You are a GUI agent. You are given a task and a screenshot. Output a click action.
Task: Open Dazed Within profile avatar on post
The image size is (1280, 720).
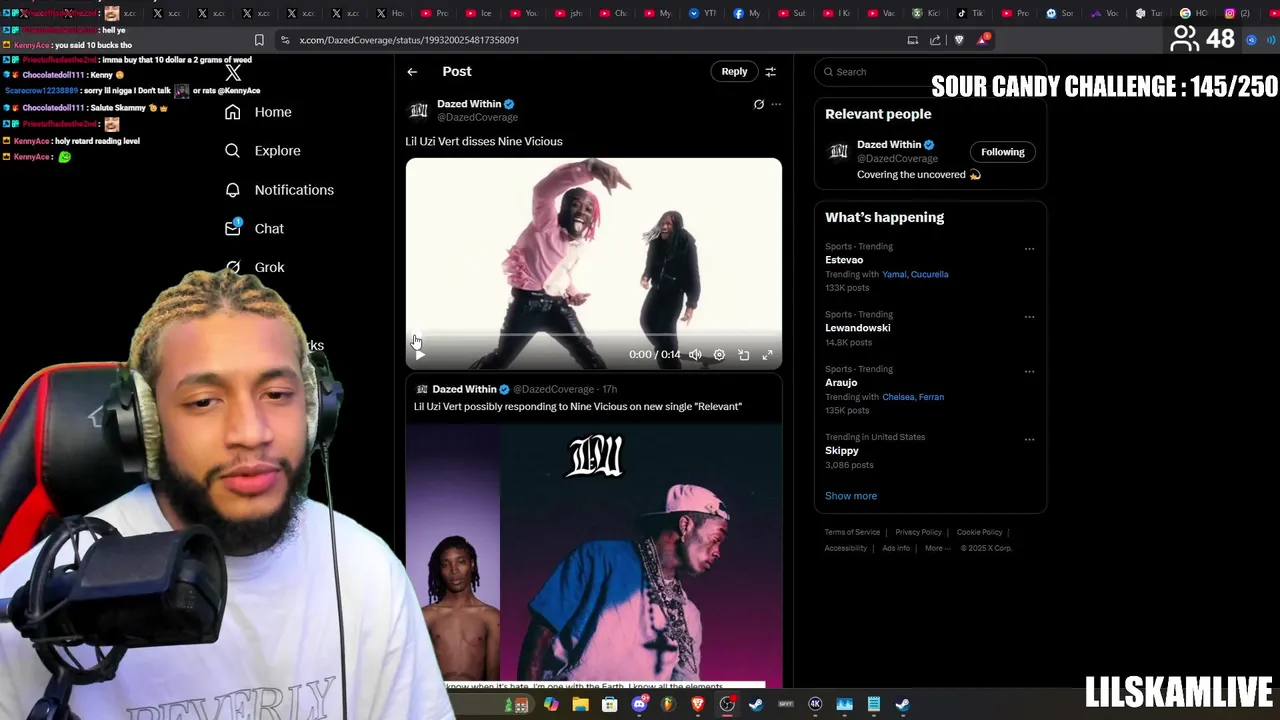point(419,110)
